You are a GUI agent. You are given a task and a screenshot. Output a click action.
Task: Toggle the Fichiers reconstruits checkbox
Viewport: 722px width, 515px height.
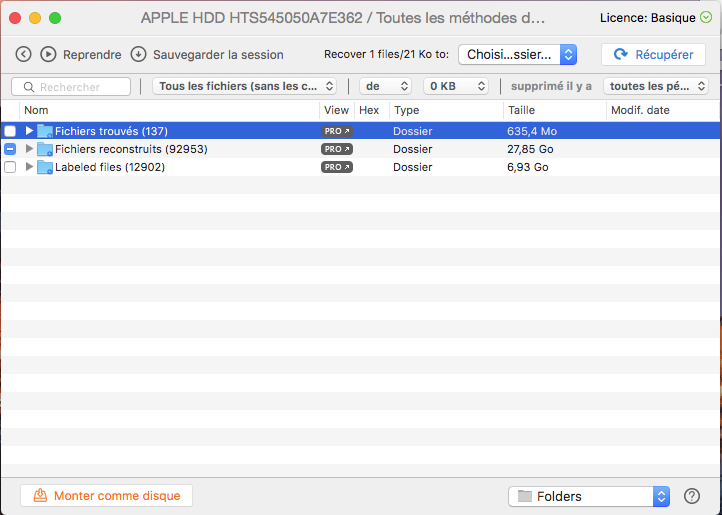10,149
